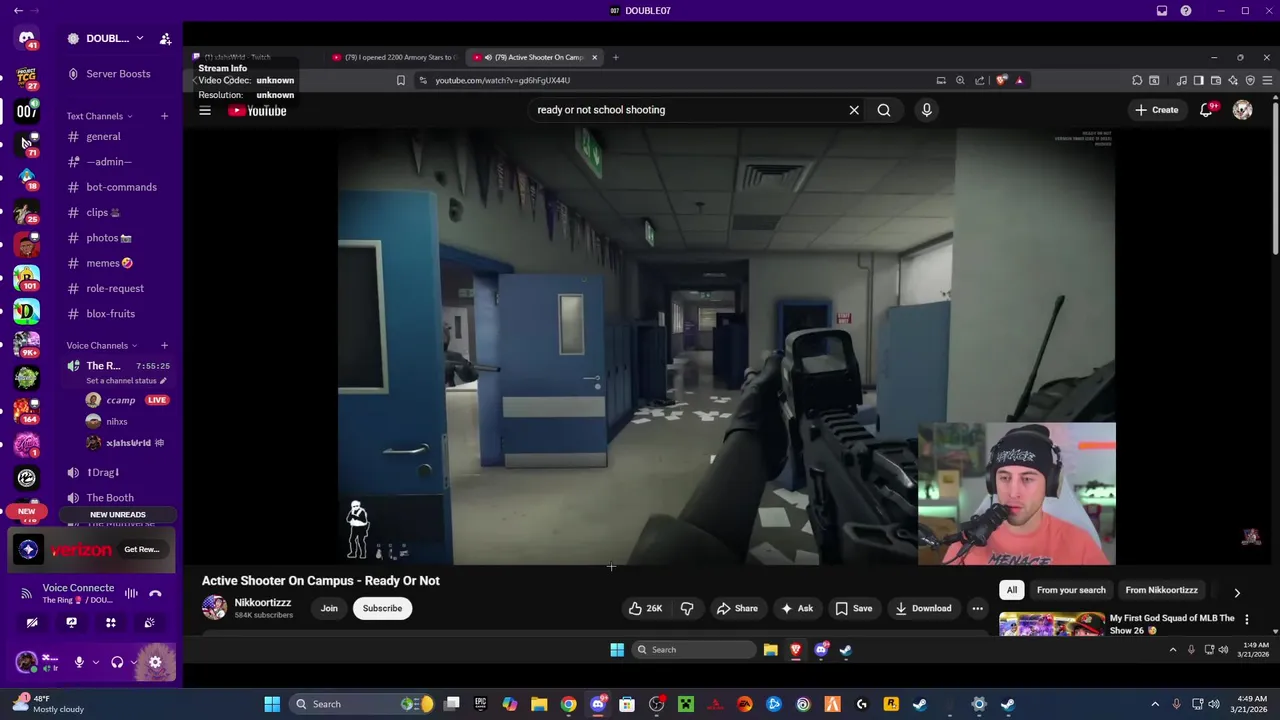This screenshot has height=720, width=1280.
Task: Open Discord user settings gear
Action: (155, 662)
